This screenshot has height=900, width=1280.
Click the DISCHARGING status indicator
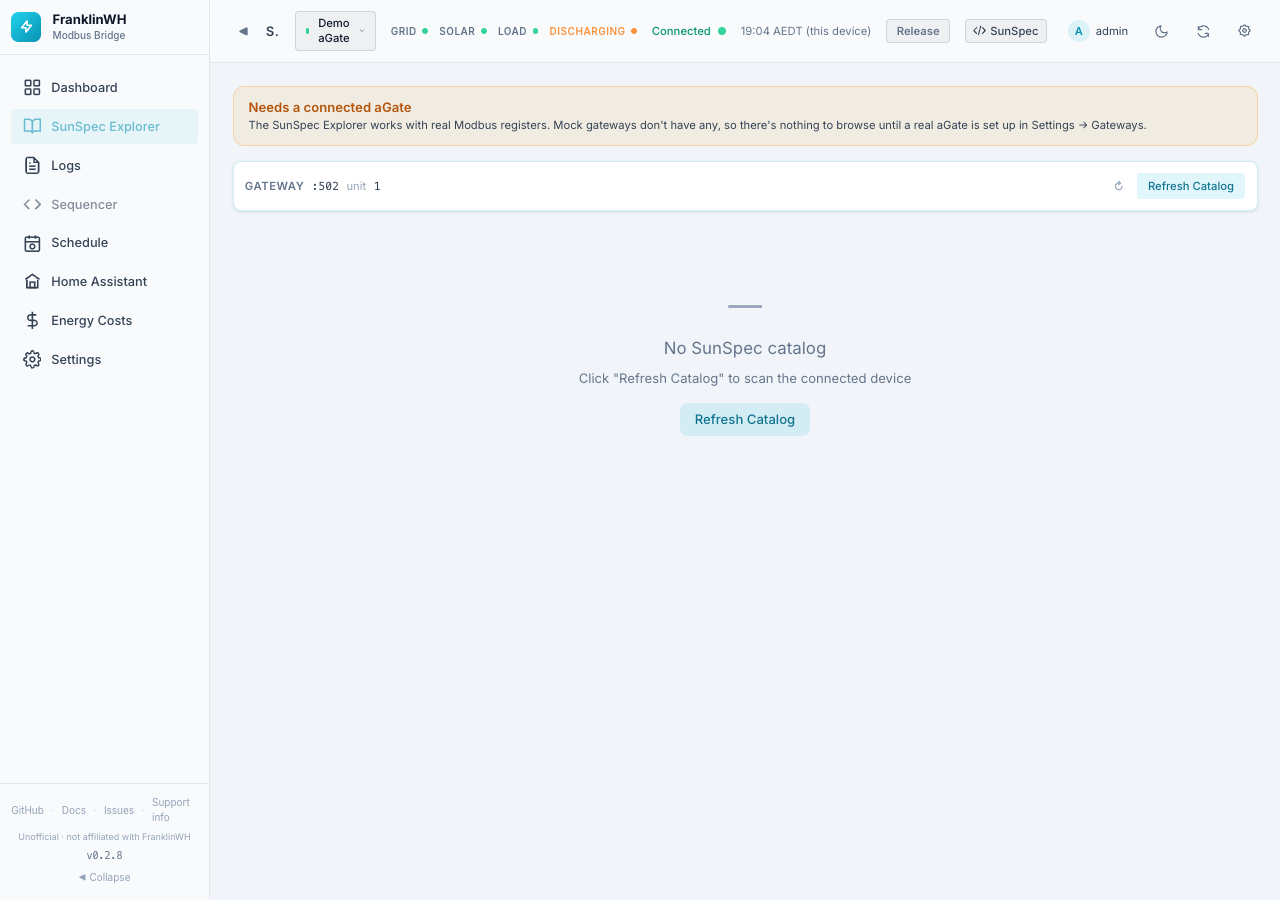593,31
